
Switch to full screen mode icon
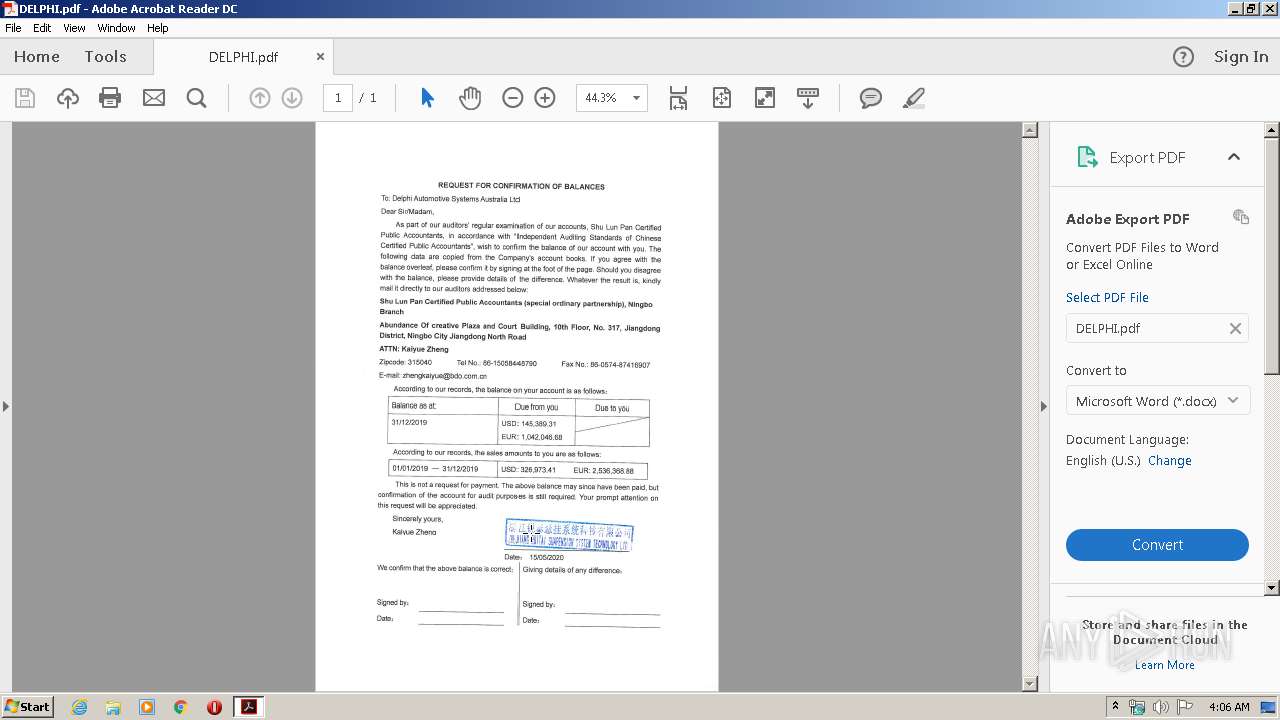[765, 98]
